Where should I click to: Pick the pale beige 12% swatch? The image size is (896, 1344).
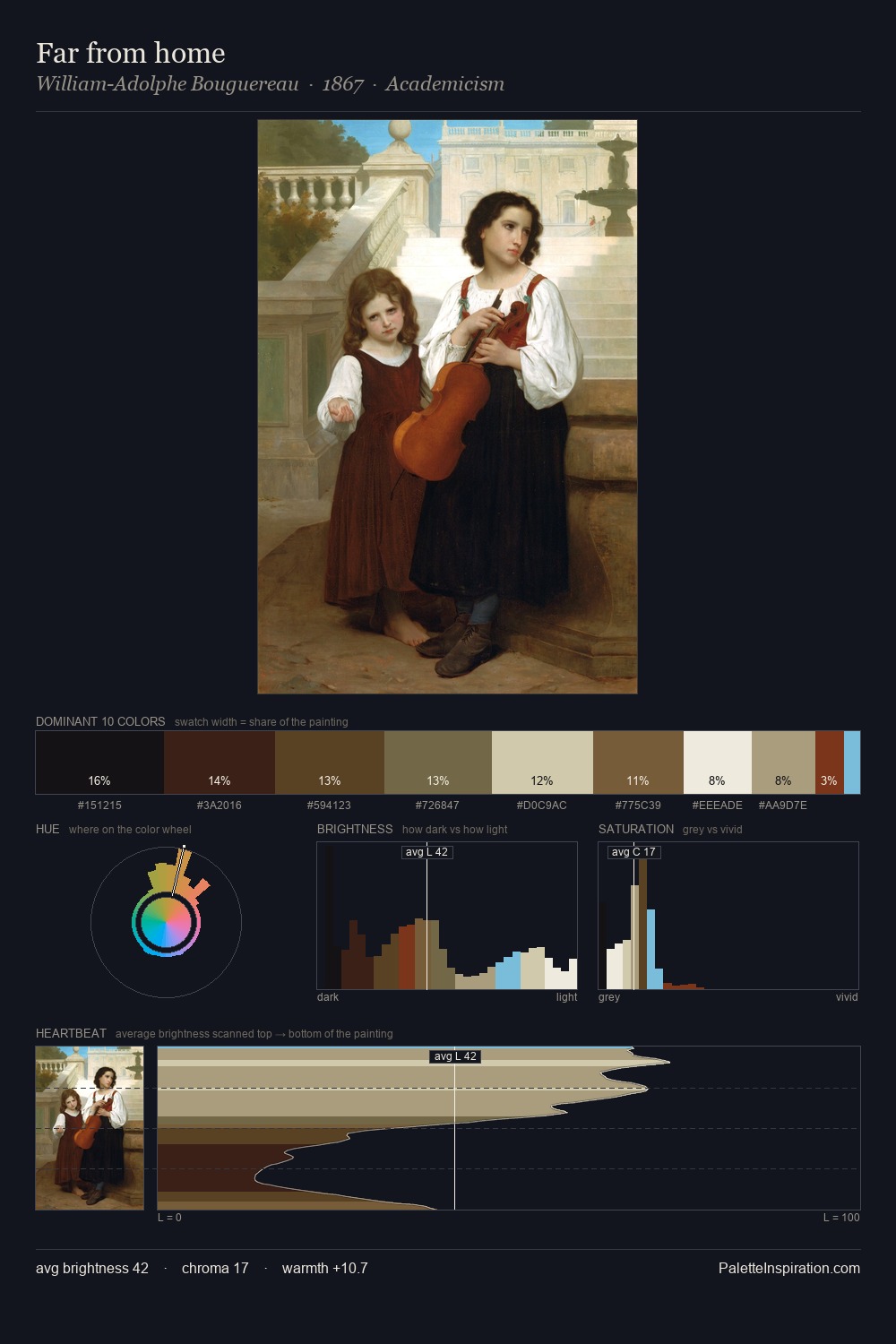click(542, 762)
